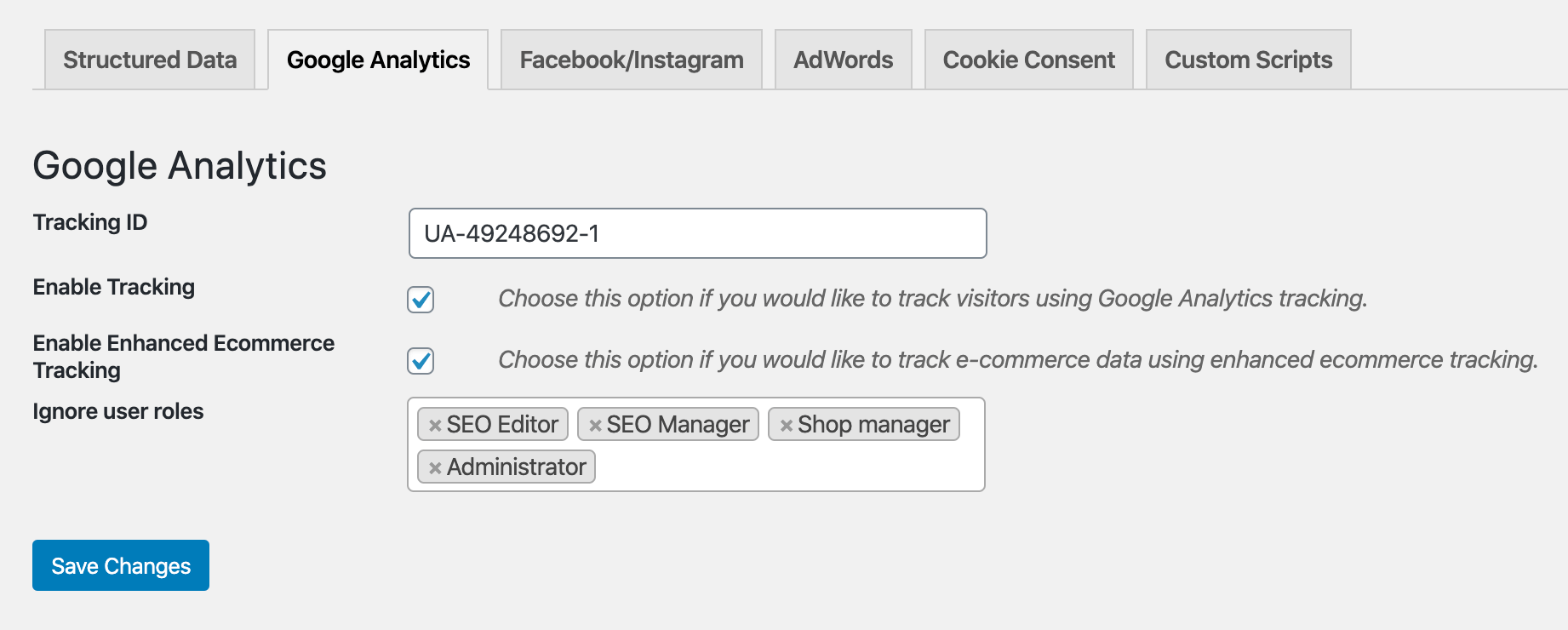The image size is (1568, 630).
Task: Select the Google Analytics tab
Action: tap(378, 60)
